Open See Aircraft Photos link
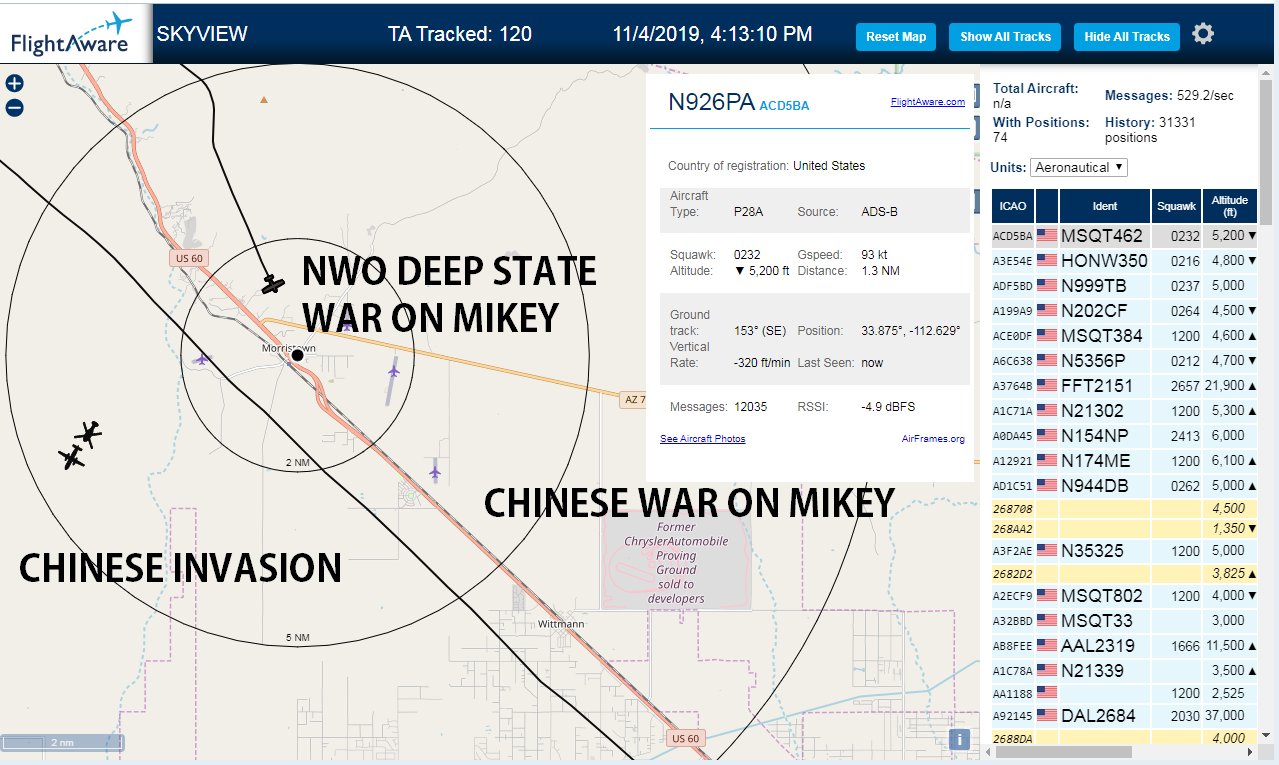Screen dimensions: 1279x765 (702, 439)
